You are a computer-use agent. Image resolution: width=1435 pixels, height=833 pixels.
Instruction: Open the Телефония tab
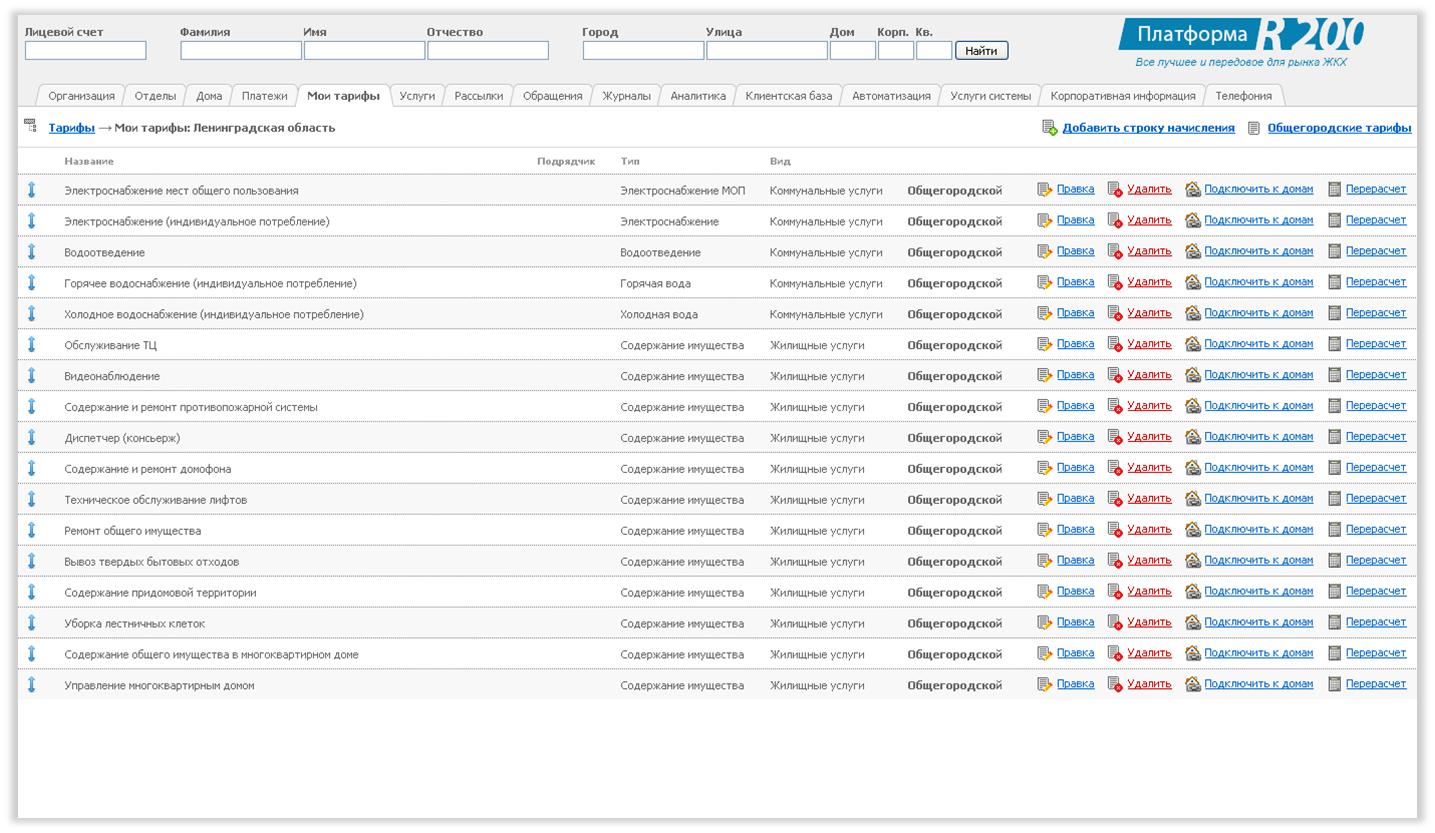(x=1244, y=96)
